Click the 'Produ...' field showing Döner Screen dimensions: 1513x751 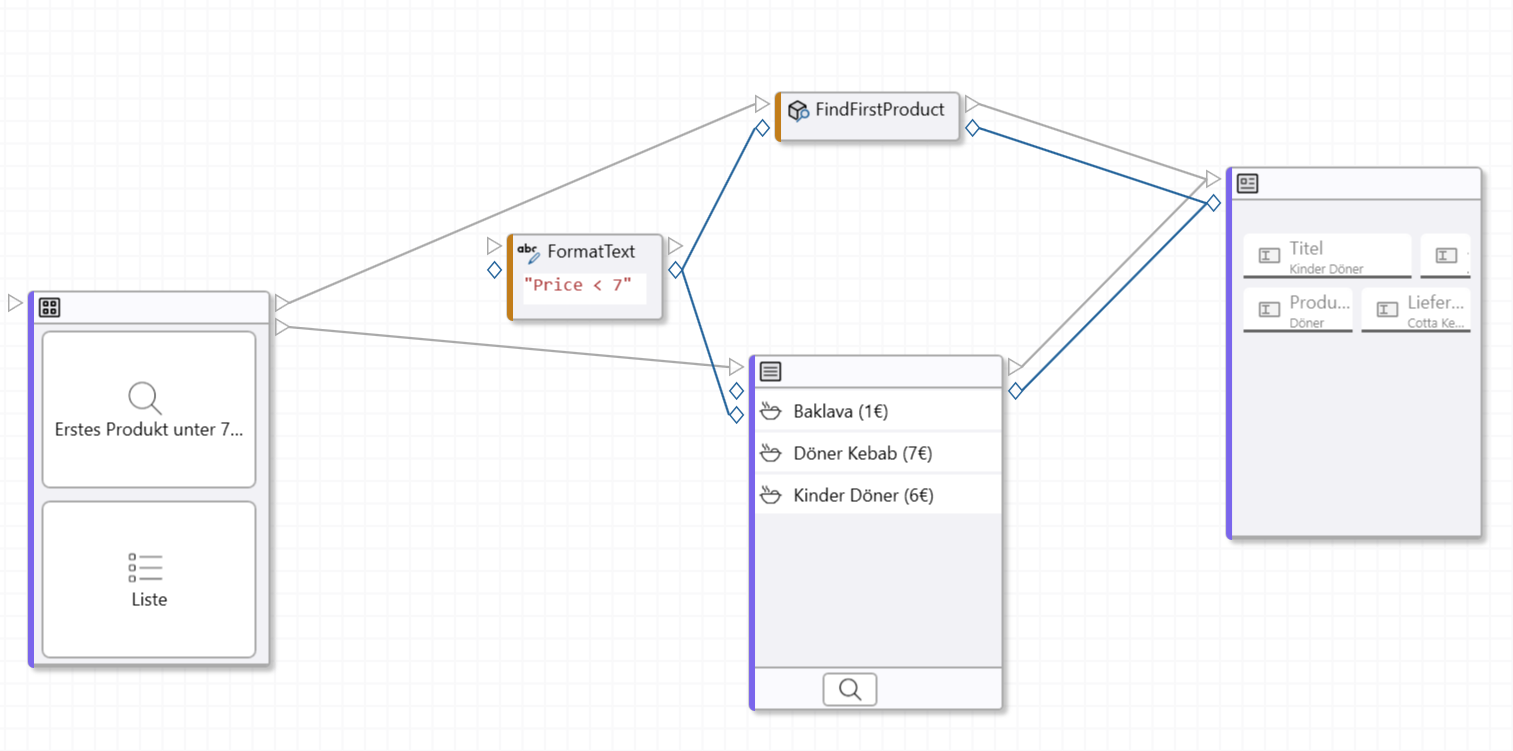coord(1298,310)
